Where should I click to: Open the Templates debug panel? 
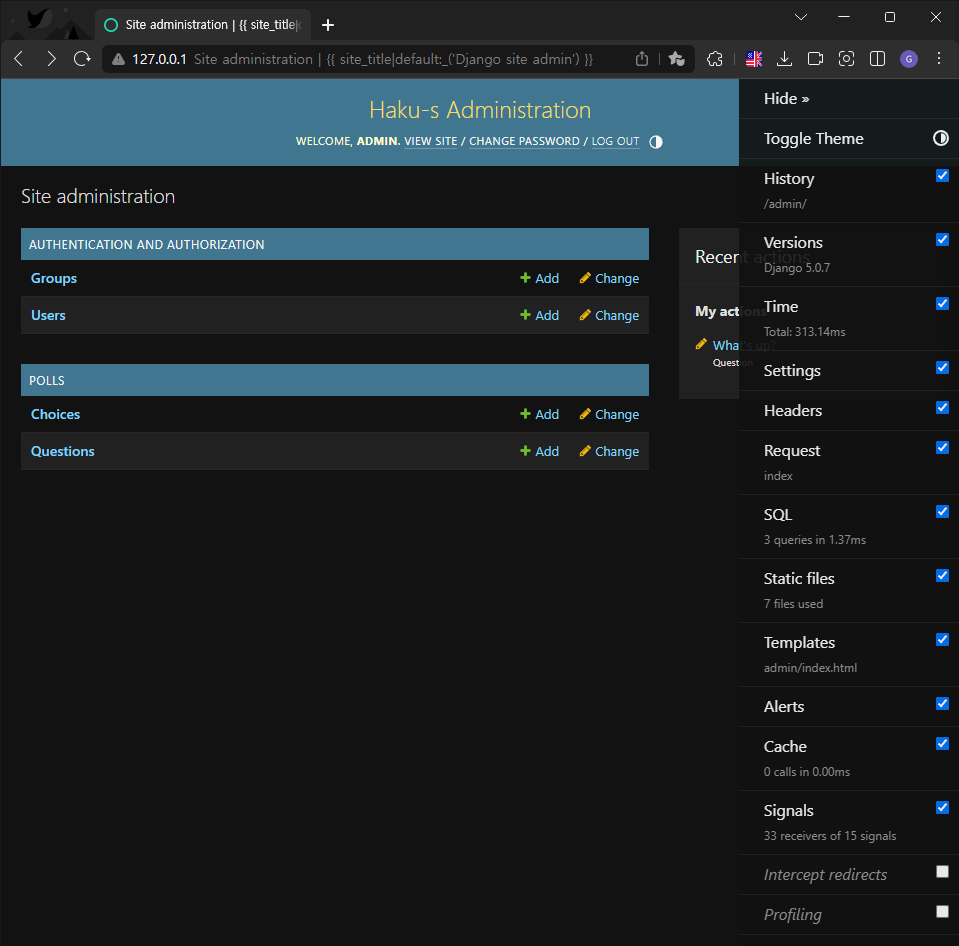coord(799,643)
